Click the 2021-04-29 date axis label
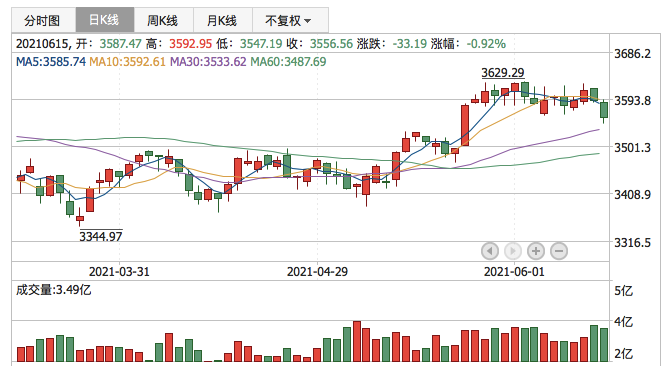Viewport: 671px width, 370px height. pos(317,272)
